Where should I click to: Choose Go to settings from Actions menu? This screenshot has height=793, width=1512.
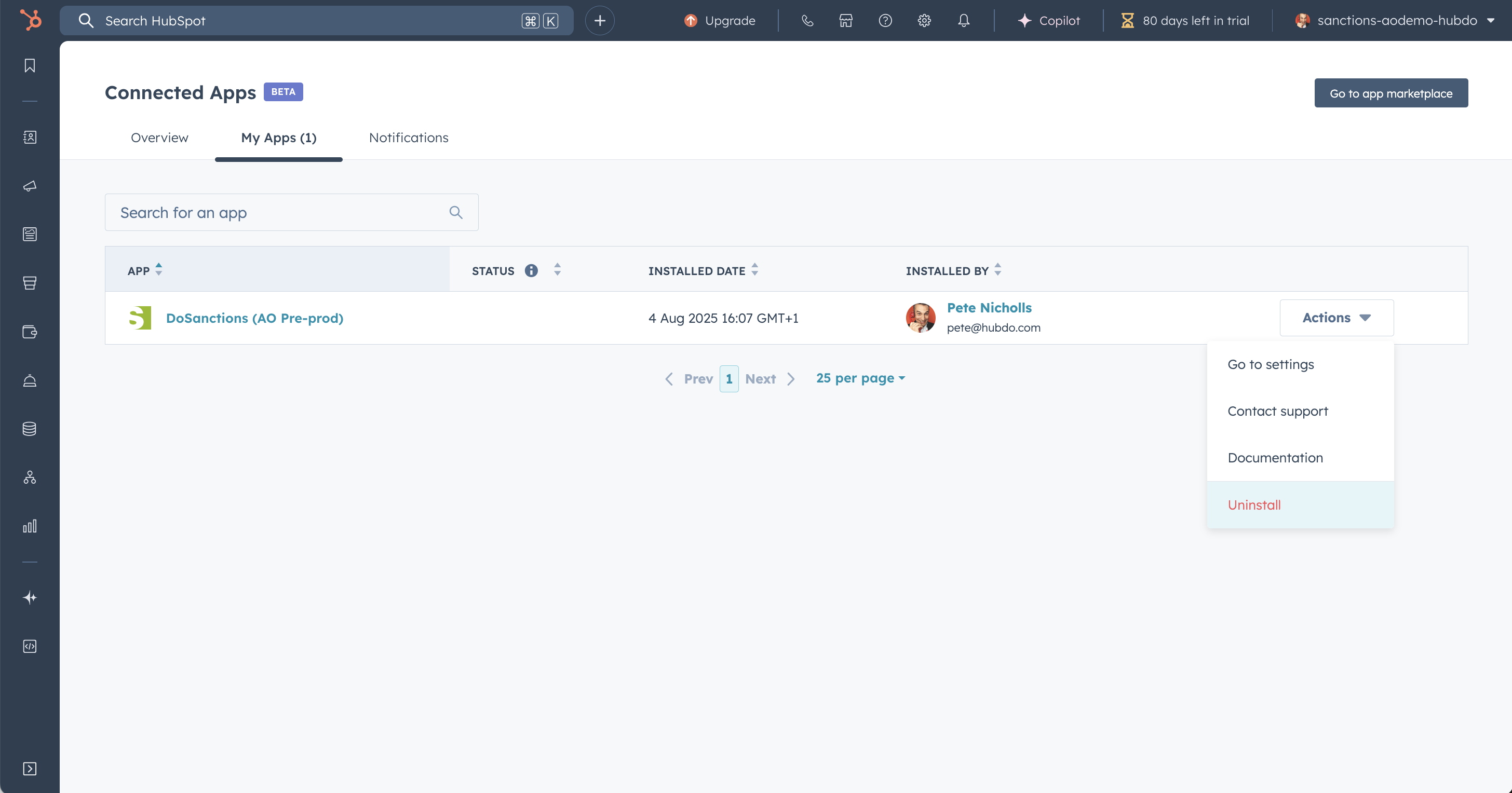point(1300,364)
